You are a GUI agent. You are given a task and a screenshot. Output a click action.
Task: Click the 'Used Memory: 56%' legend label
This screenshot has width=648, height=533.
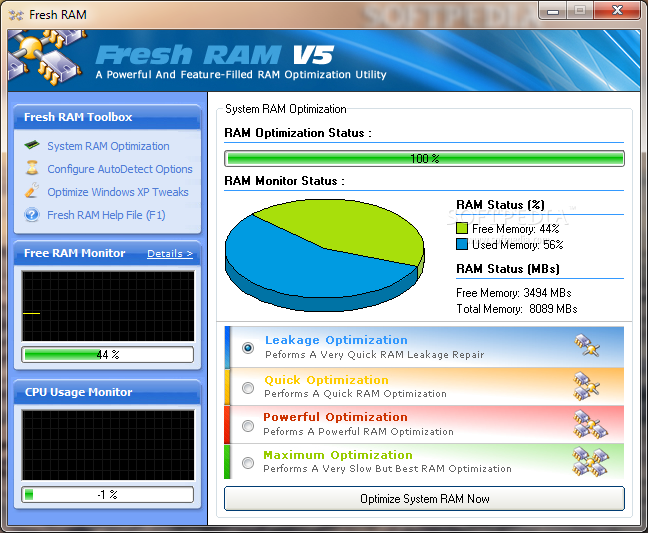517,245
